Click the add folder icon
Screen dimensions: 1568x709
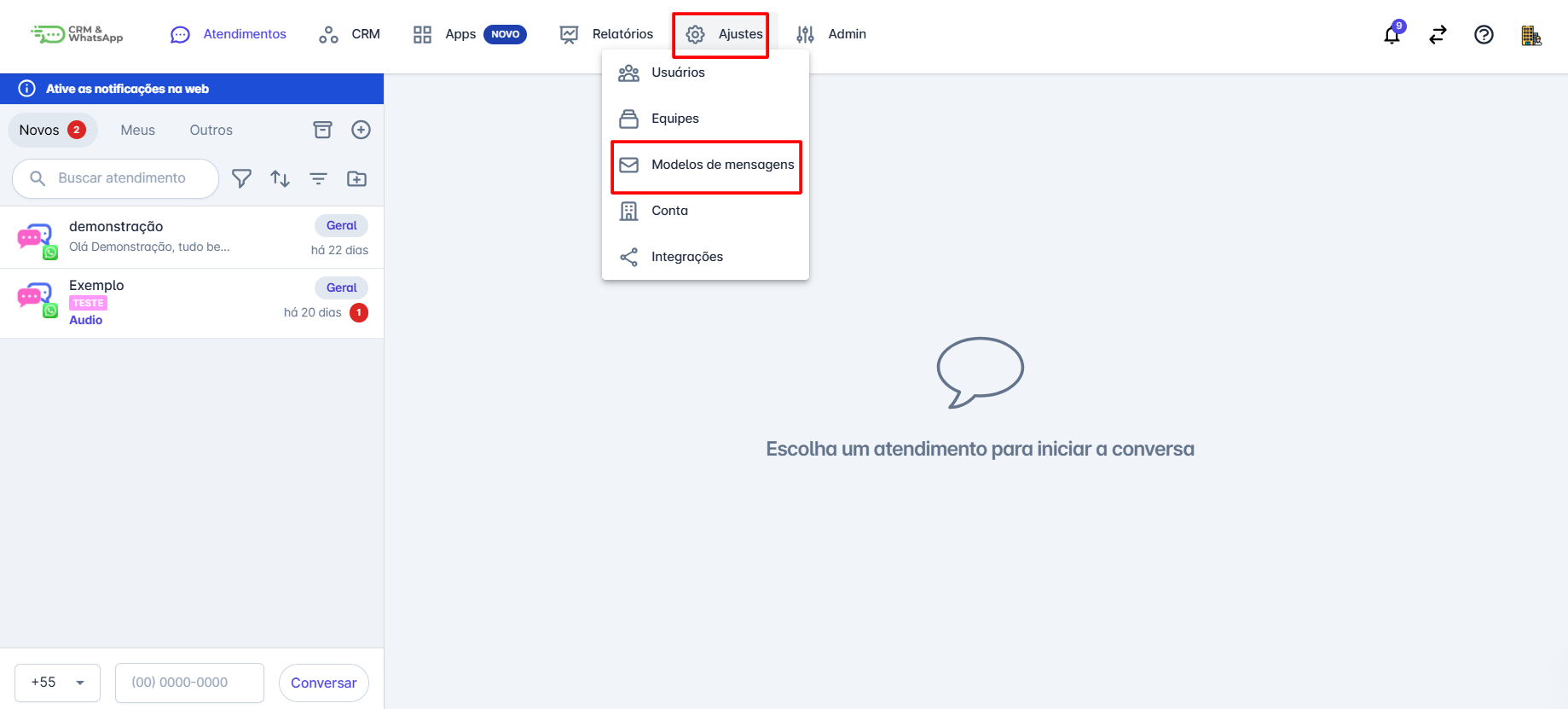356,178
